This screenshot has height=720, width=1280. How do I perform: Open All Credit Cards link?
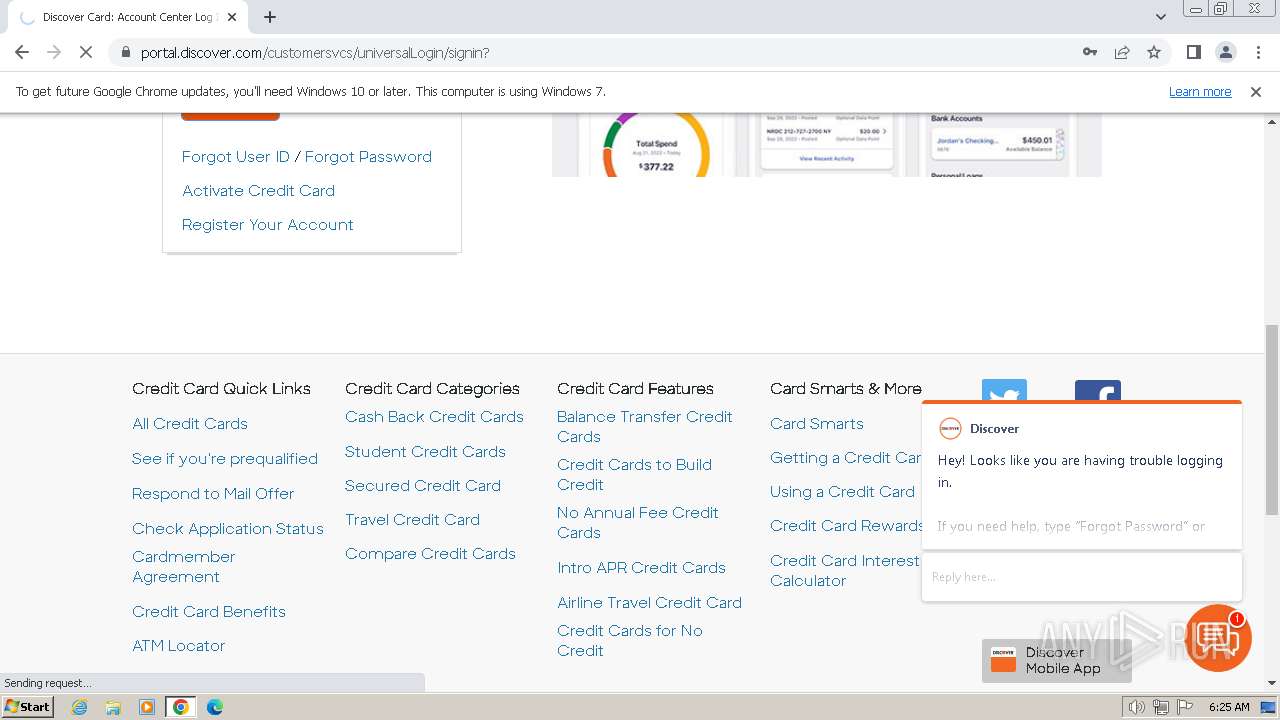(190, 424)
